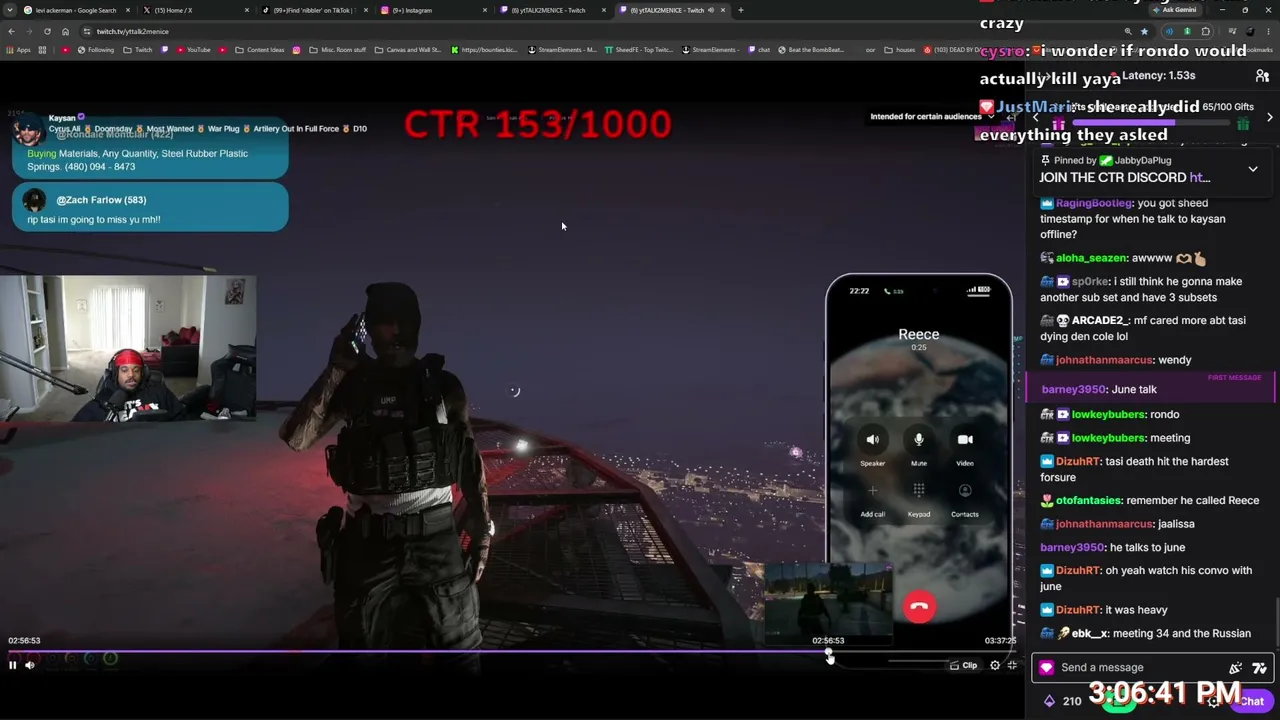Open the chat settings gear icon
Viewport: 1280px width, 720px height.
pos(1214,701)
